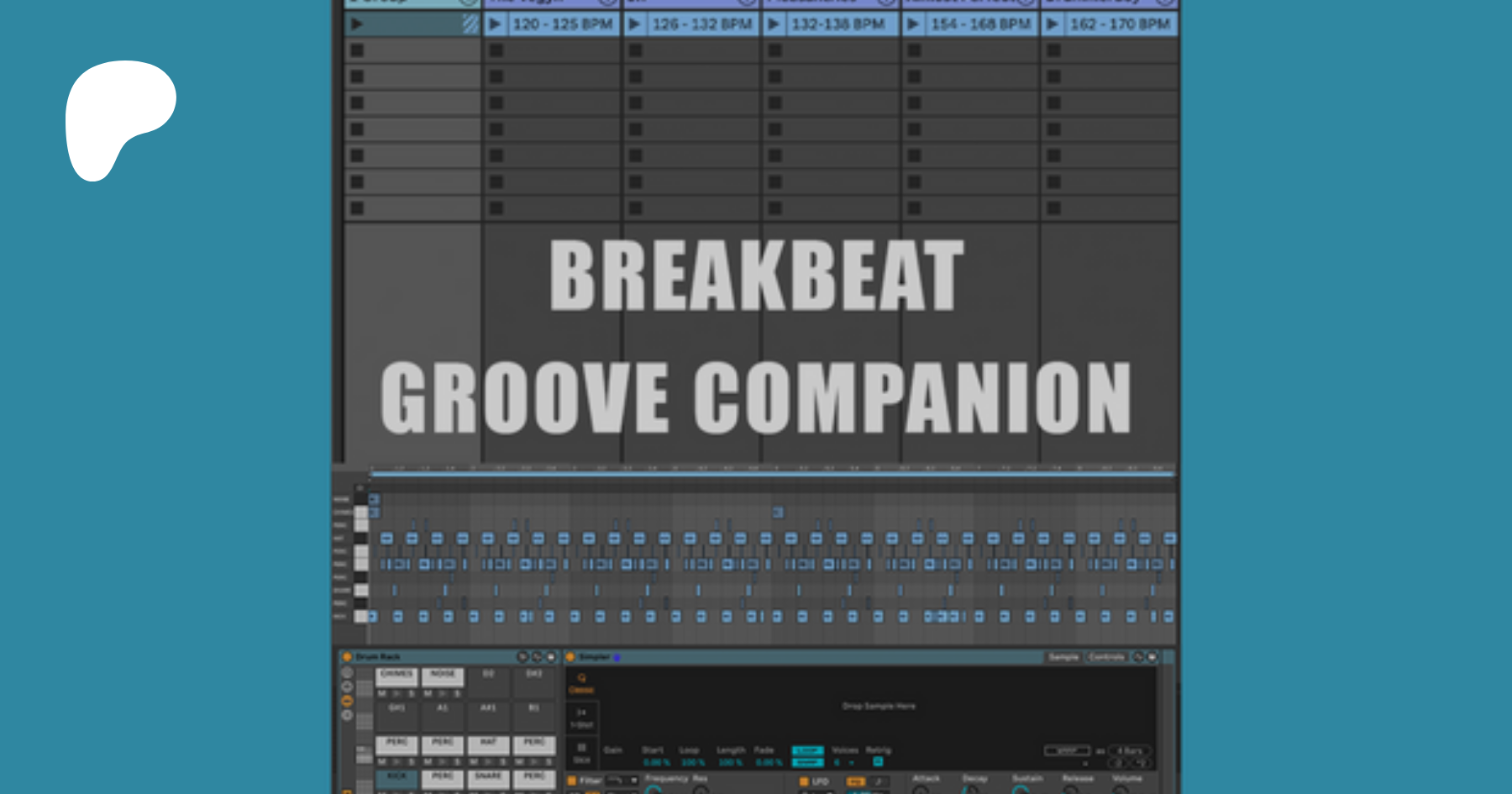
Task: Select the SNARE drum pad
Action: pos(488,777)
